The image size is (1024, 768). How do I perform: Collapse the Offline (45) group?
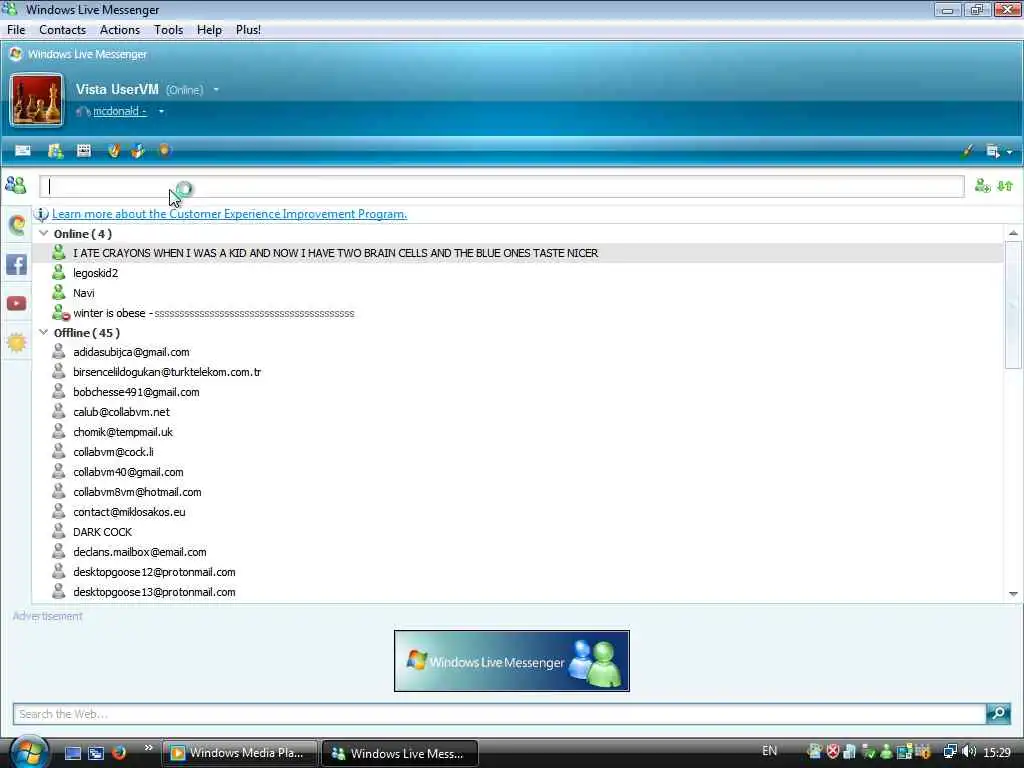[x=44, y=332]
